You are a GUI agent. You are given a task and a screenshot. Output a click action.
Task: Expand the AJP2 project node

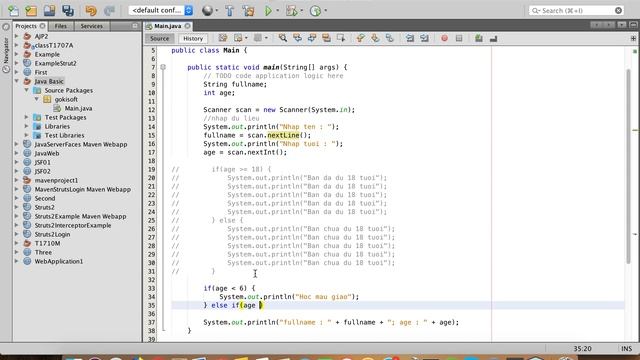pyautogui.click(x=17, y=36)
